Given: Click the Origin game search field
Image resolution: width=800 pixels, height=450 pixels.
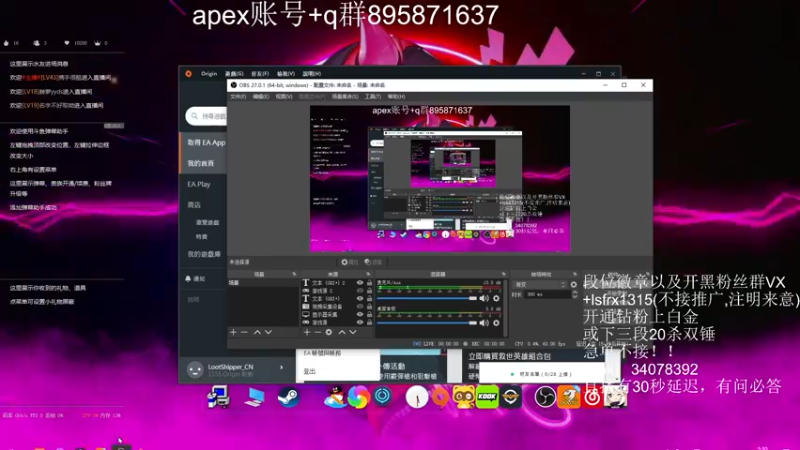Looking at the screenshot, I should point(208,116).
